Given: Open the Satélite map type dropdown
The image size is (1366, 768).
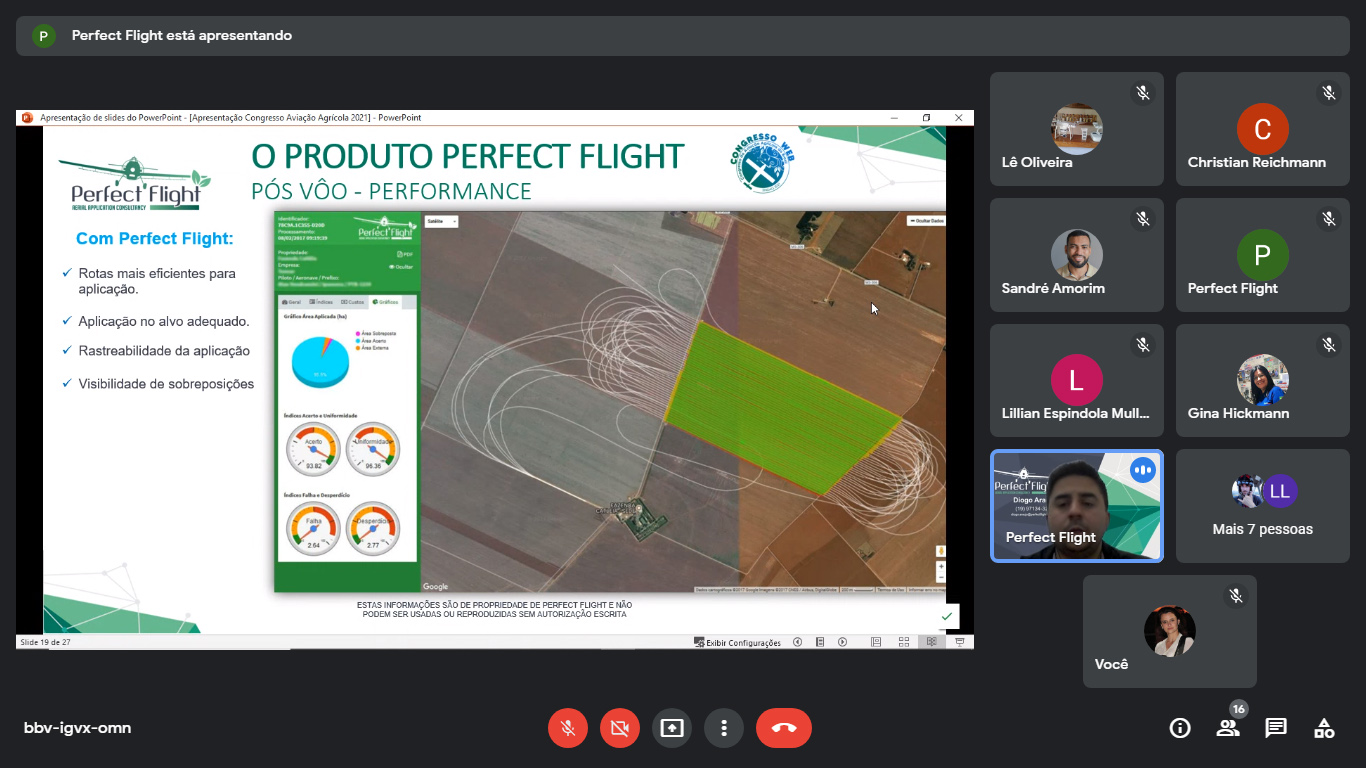Looking at the screenshot, I should click(441, 221).
